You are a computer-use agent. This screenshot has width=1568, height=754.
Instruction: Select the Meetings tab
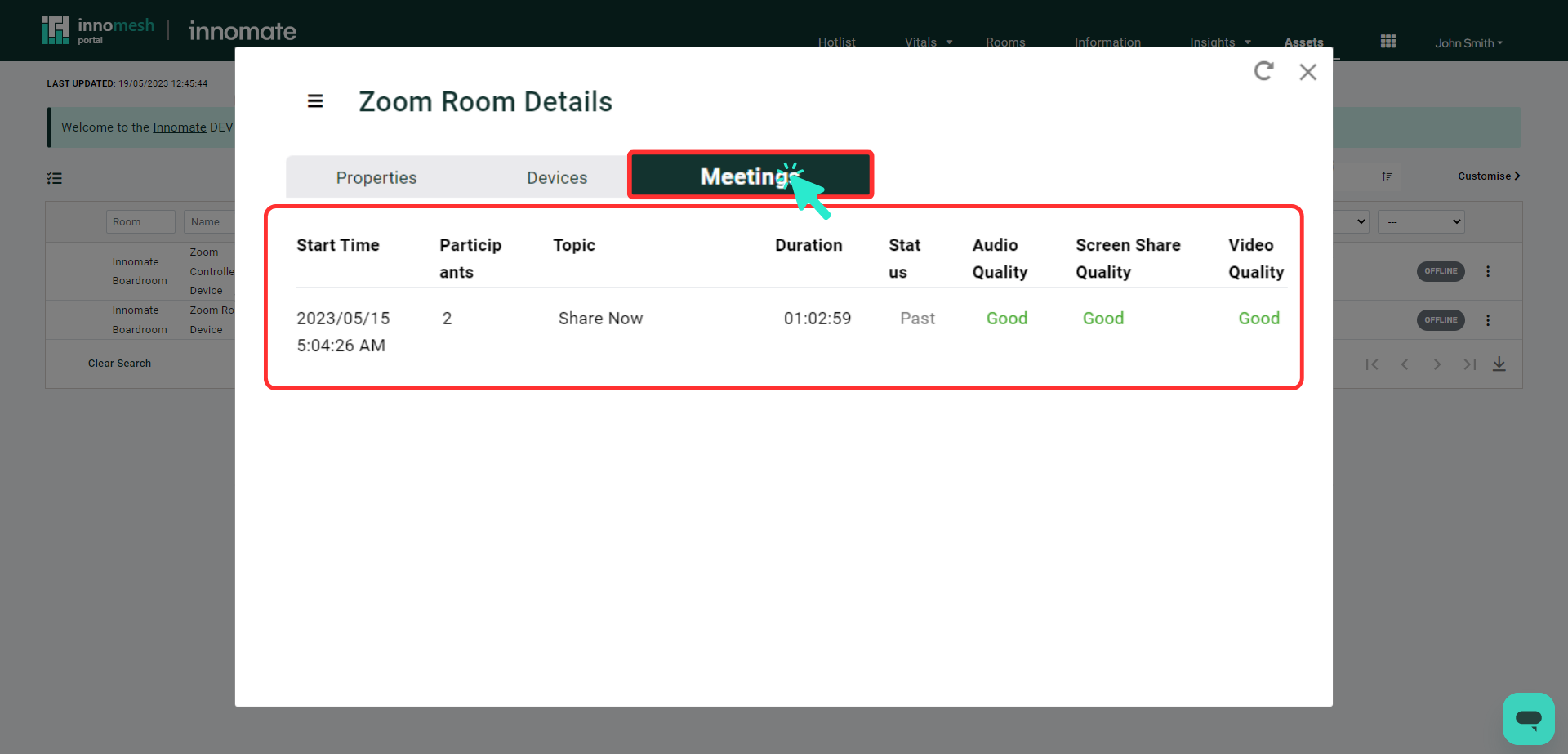[x=750, y=176]
